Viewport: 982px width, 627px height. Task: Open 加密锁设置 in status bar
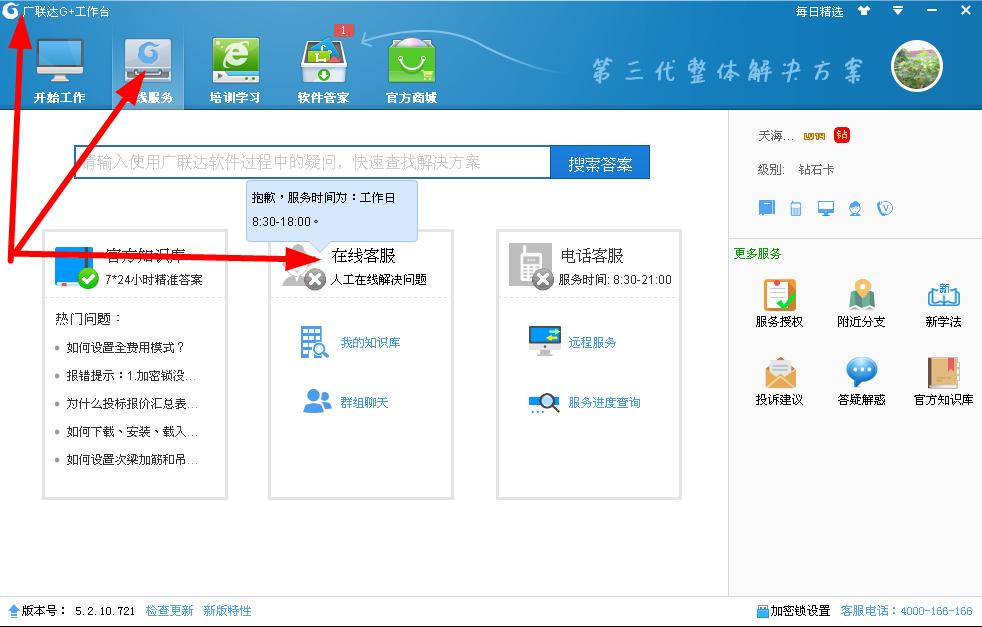tap(793, 611)
